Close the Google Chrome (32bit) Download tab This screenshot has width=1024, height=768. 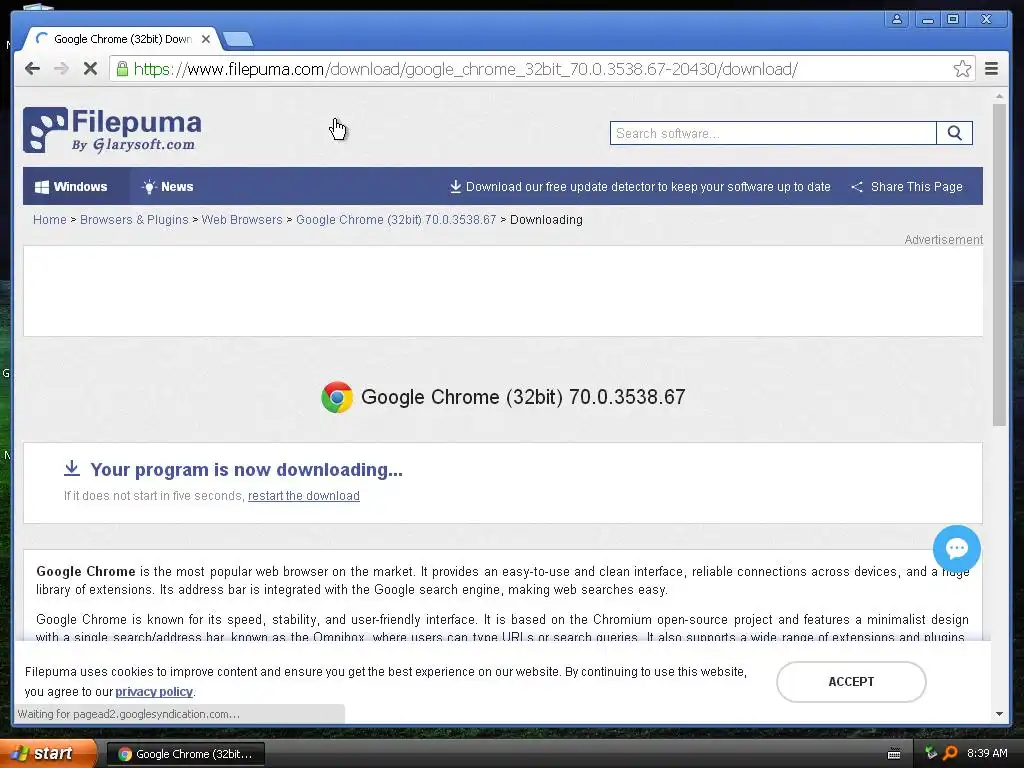(206, 39)
